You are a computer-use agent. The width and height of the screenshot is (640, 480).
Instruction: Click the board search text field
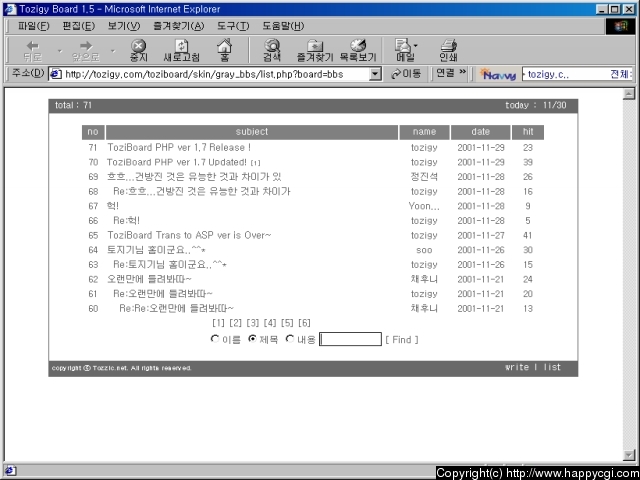[x=350, y=339]
